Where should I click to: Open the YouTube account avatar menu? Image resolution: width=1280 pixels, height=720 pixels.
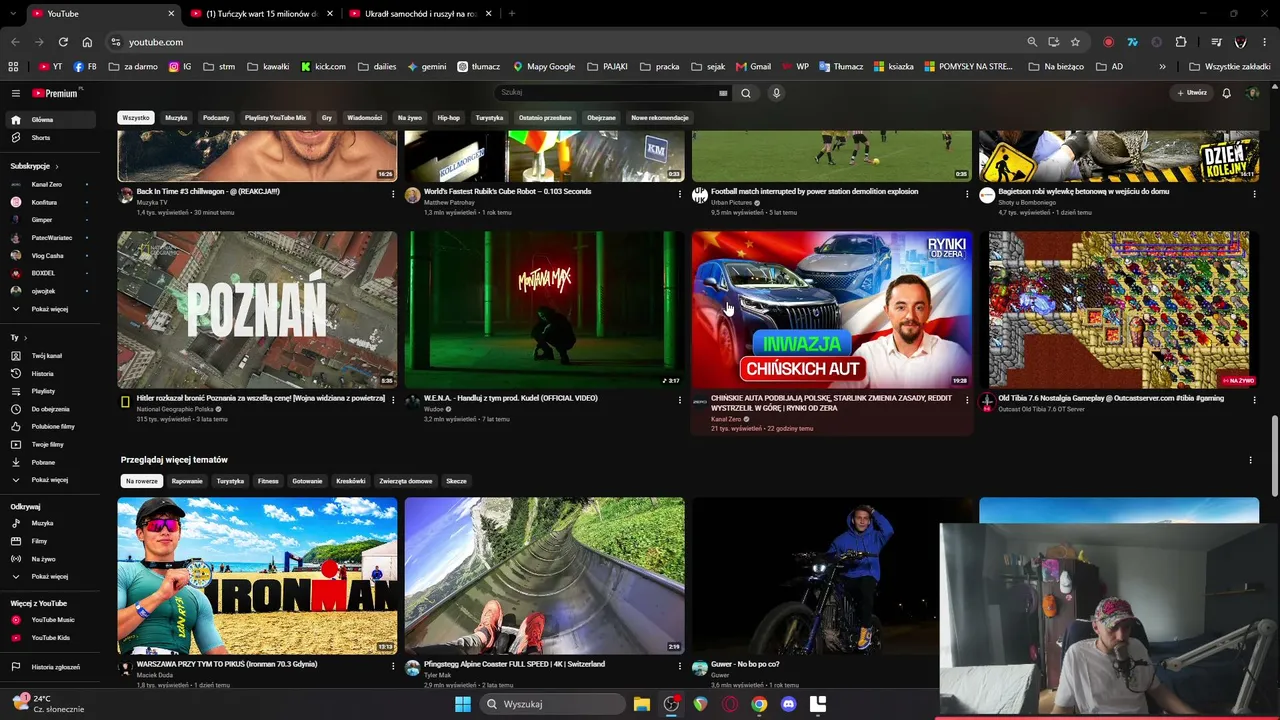point(1253,93)
